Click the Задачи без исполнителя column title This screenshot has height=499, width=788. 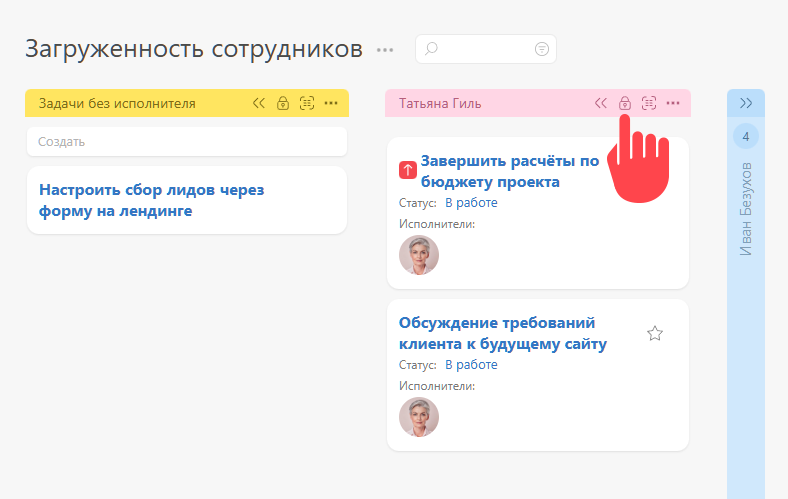117,104
